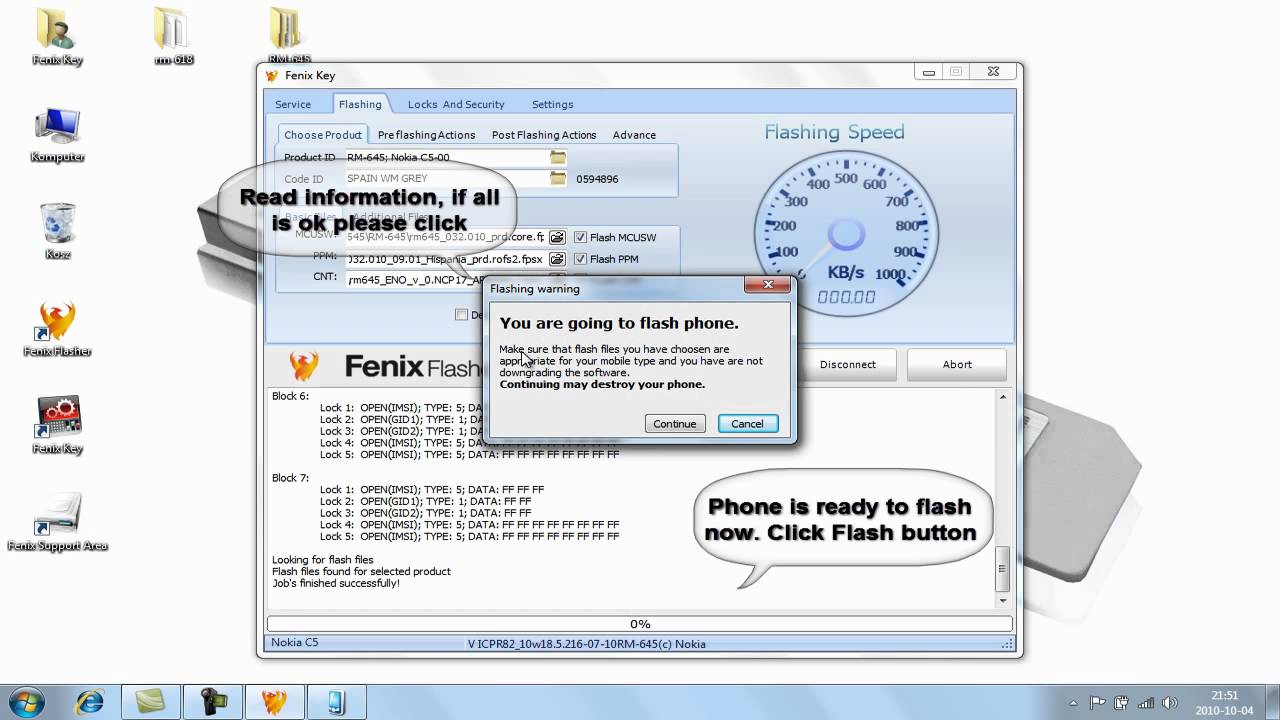Open the Komputer desktop icon

pyautogui.click(x=58, y=135)
